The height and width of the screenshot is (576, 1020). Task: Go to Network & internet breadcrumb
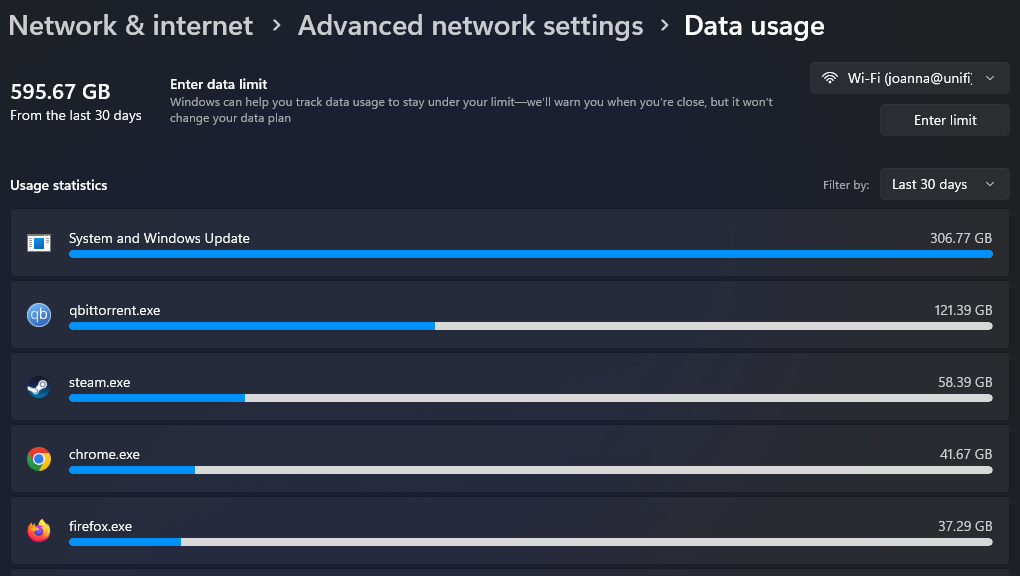tap(131, 26)
